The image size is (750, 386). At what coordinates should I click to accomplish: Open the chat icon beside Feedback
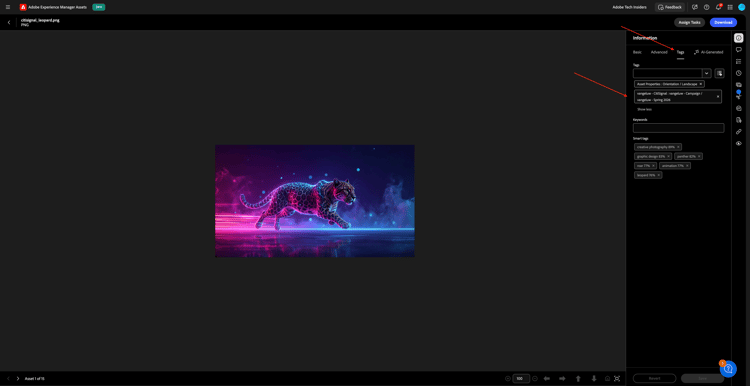point(695,7)
